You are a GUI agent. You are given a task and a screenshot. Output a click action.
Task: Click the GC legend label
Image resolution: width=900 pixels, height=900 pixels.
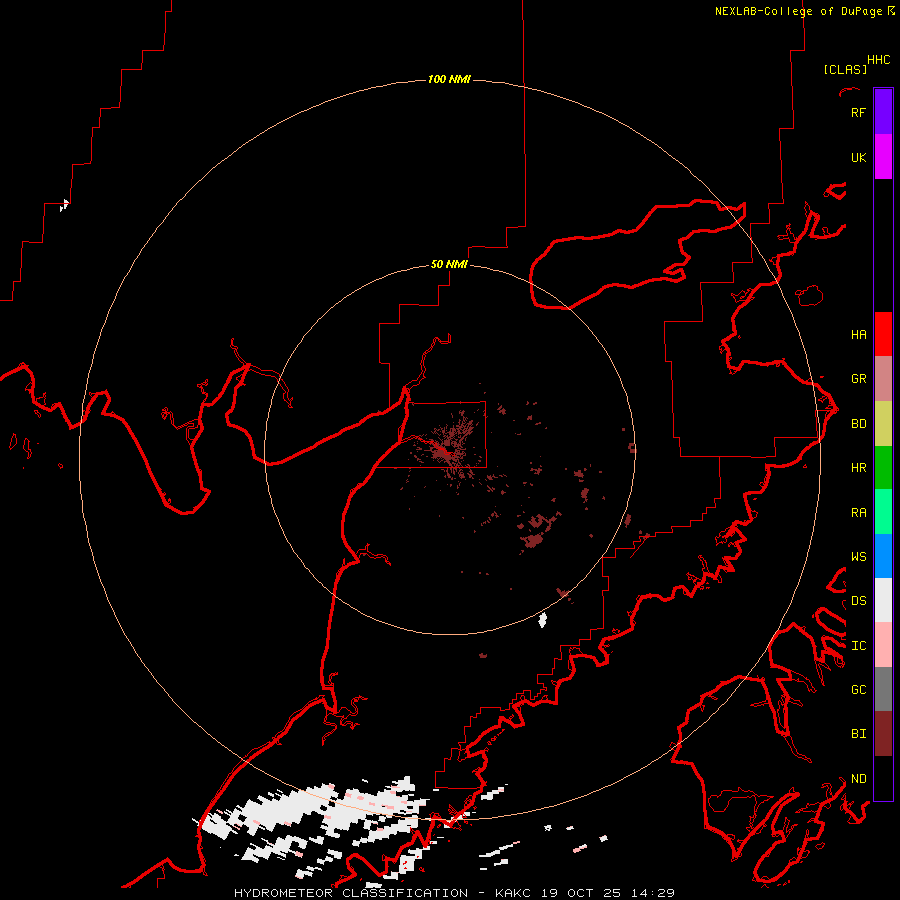point(858,690)
